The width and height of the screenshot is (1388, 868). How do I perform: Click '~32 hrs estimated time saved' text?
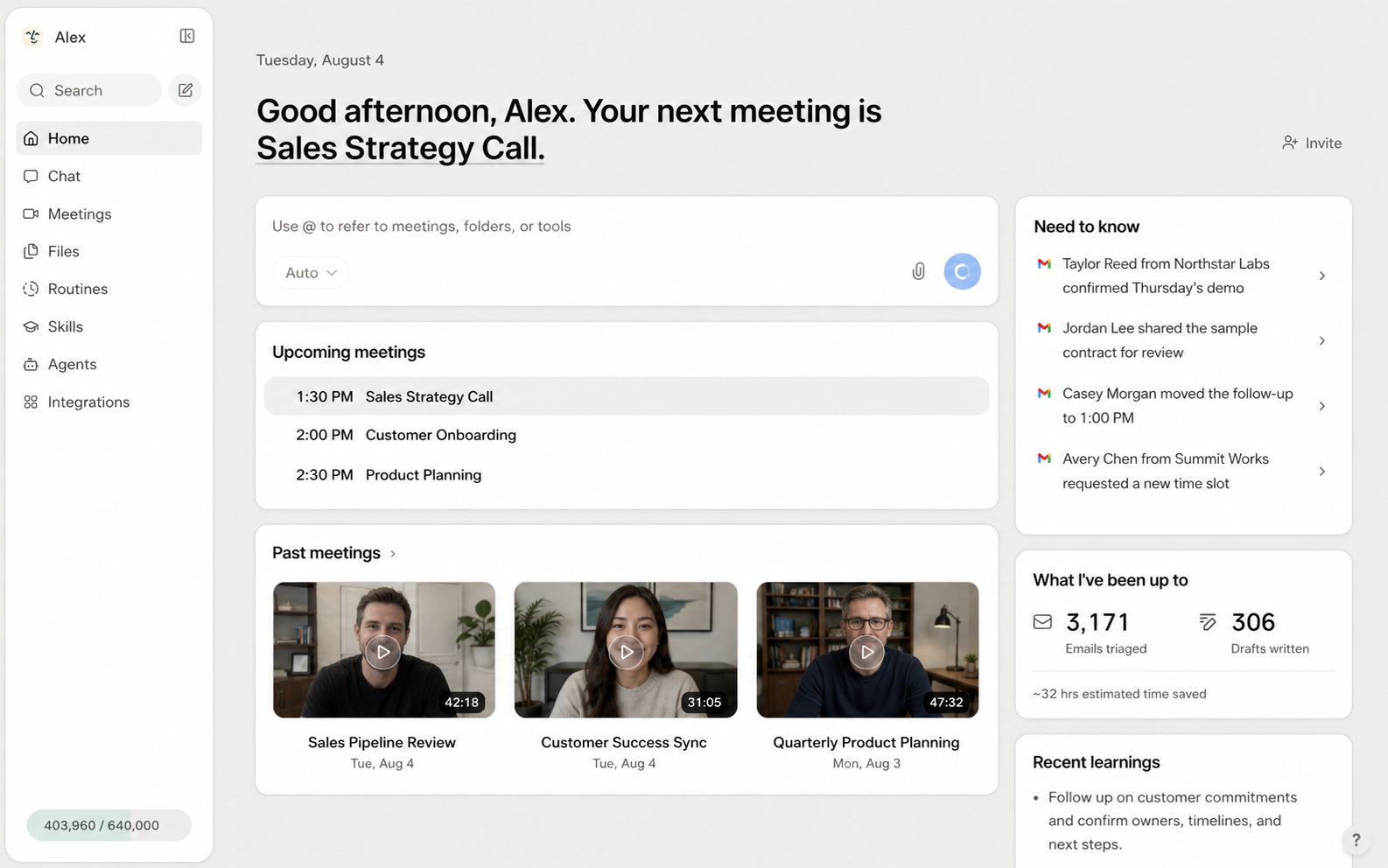1119,694
